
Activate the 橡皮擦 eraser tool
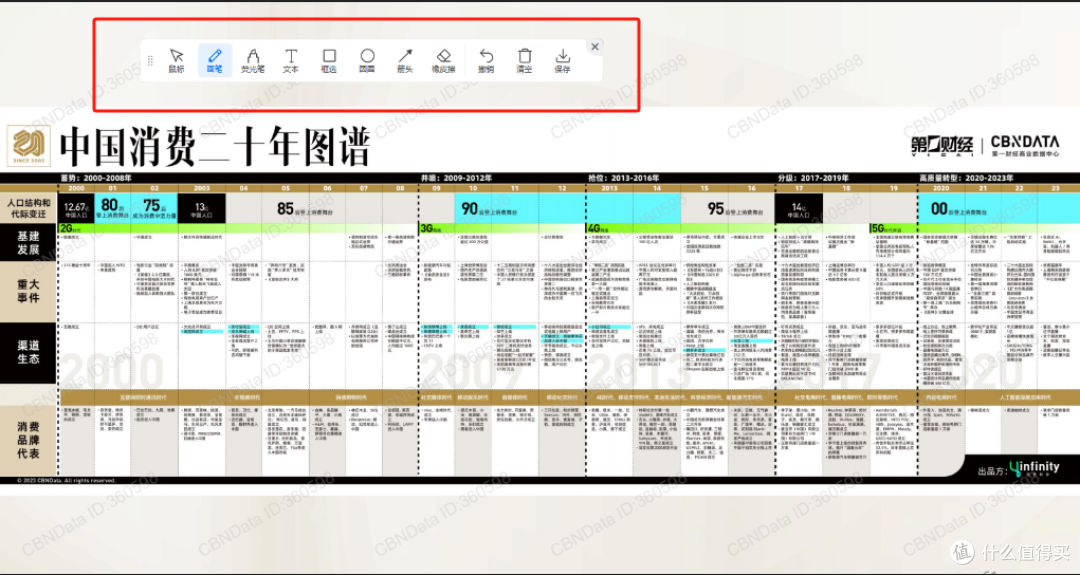[444, 61]
